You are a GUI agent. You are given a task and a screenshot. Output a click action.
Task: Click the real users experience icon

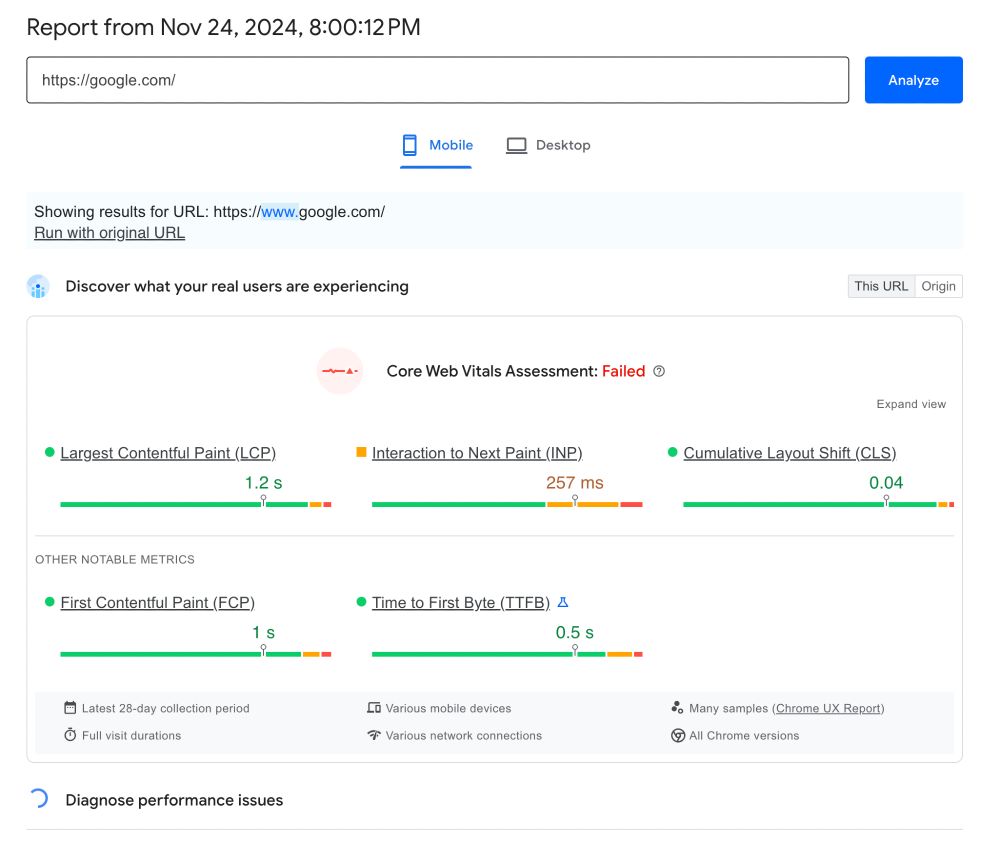[x=38, y=287]
